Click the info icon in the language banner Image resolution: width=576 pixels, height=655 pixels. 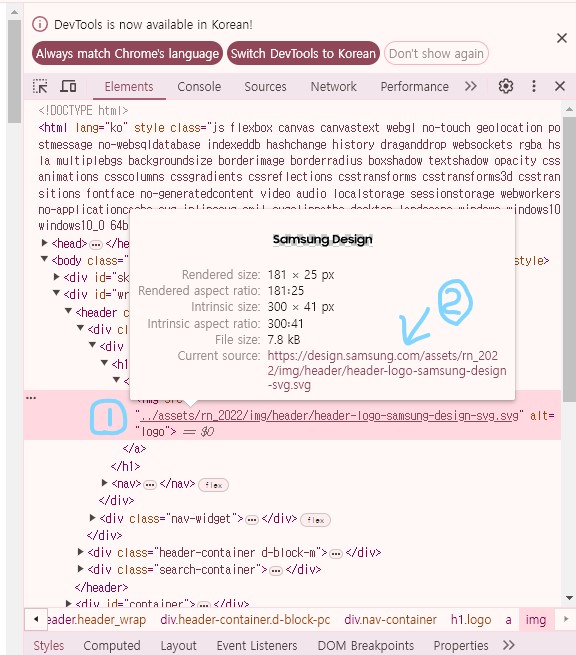[x=40, y=24]
